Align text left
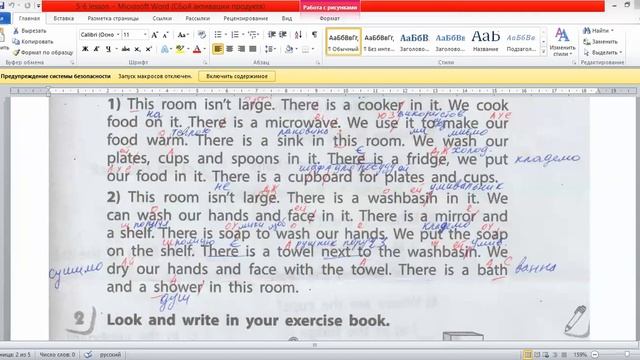The width and height of the screenshot is (640, 360). [218, 49]
